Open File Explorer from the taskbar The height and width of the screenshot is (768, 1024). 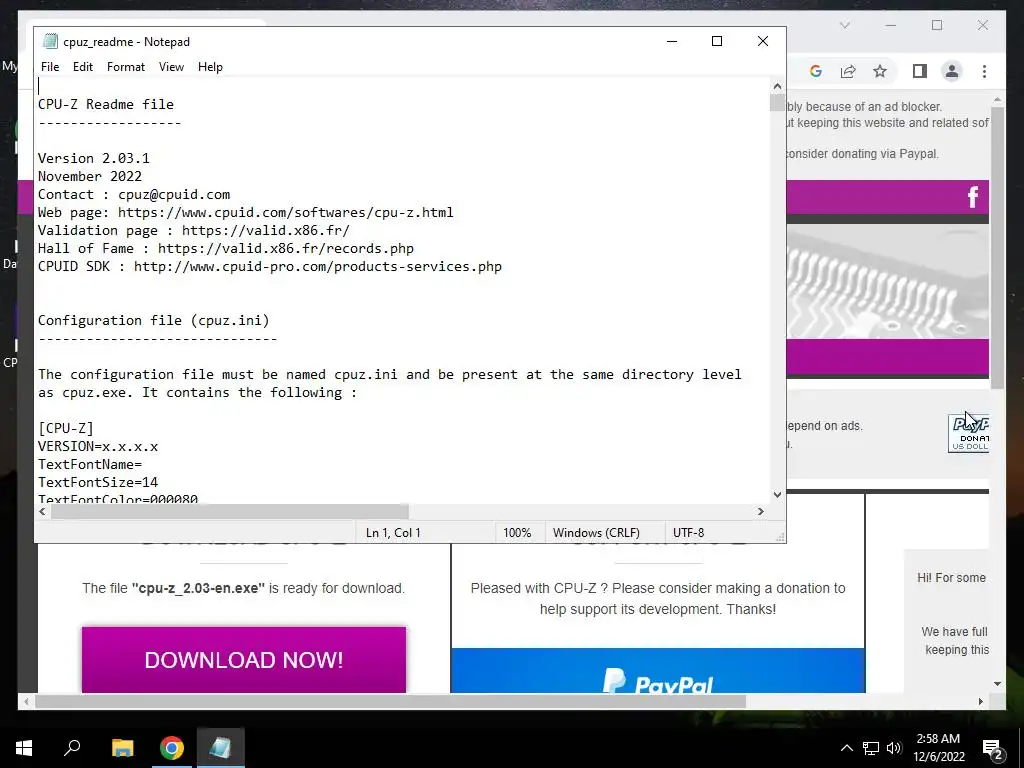click(122, 748)
